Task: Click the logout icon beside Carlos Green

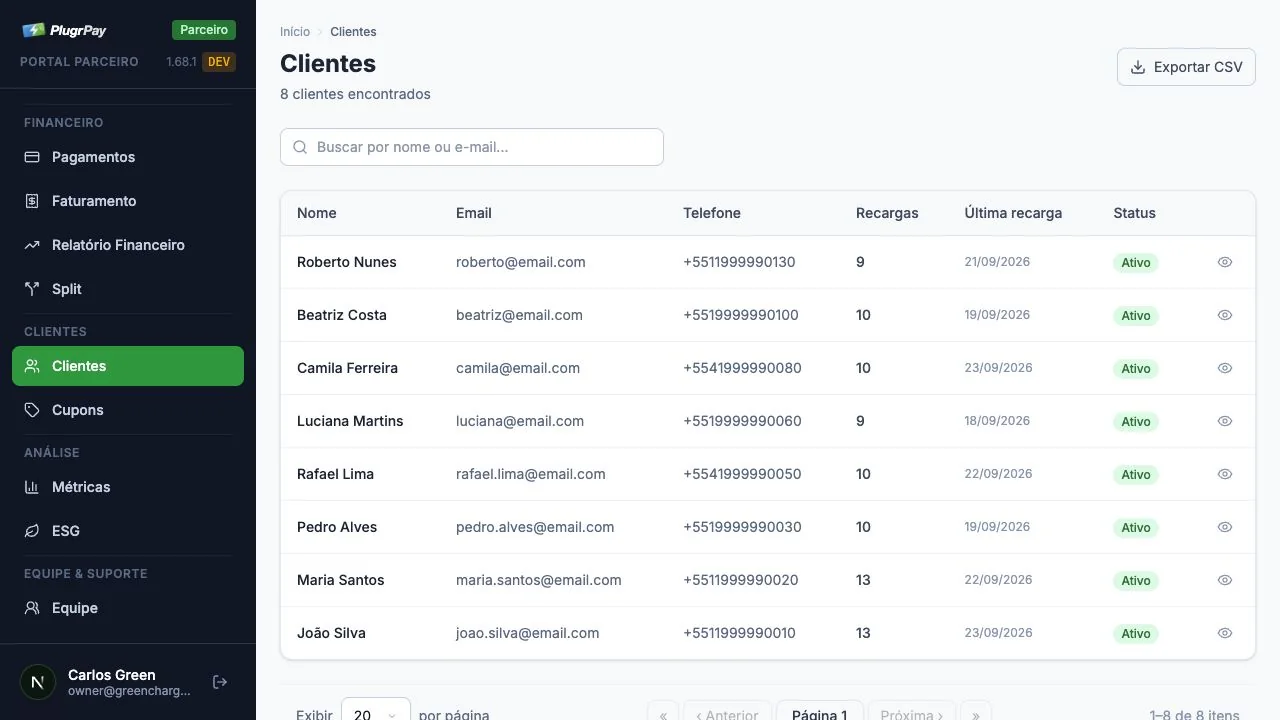Action: 220,682
